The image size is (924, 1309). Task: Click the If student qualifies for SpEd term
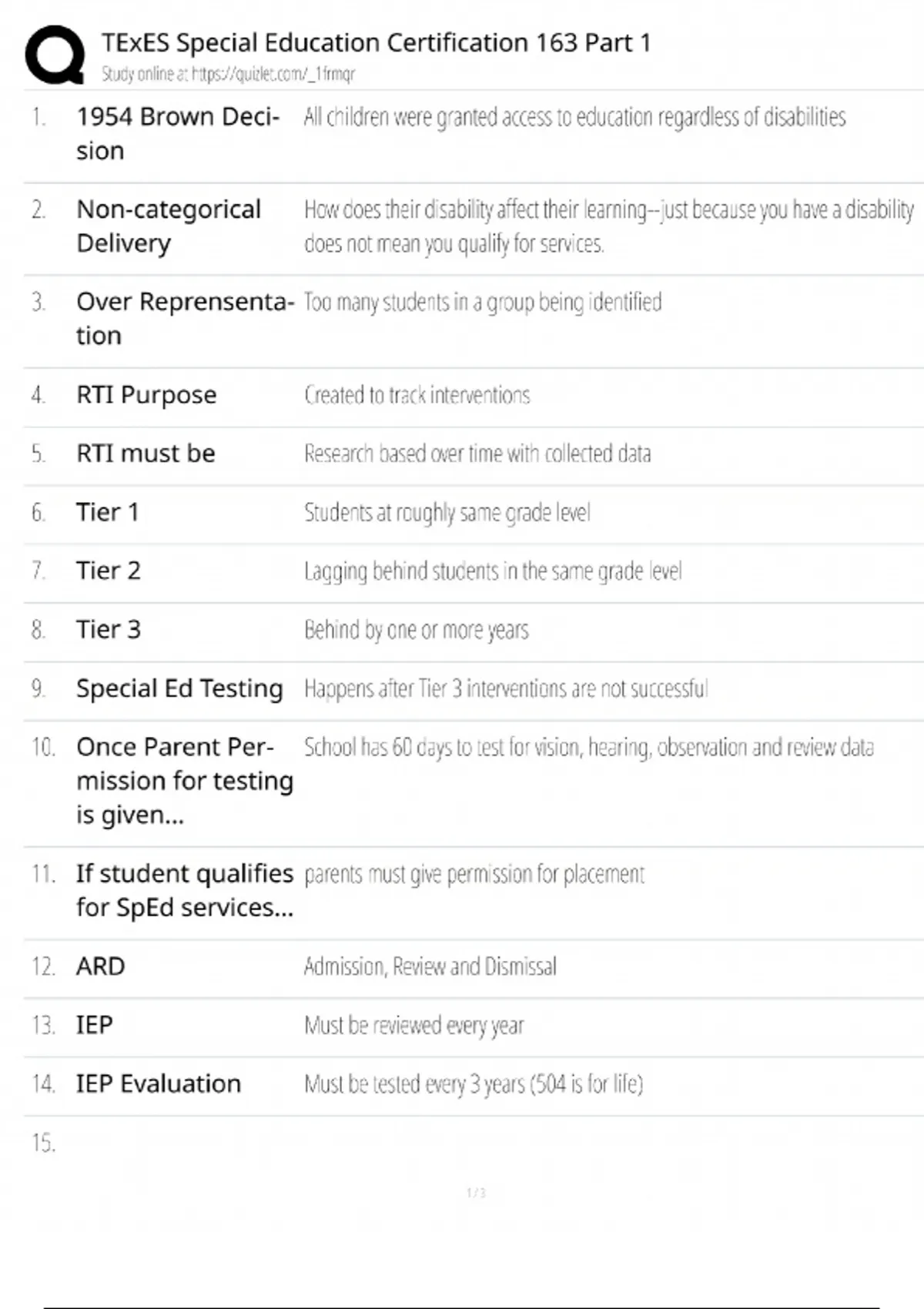184,890
